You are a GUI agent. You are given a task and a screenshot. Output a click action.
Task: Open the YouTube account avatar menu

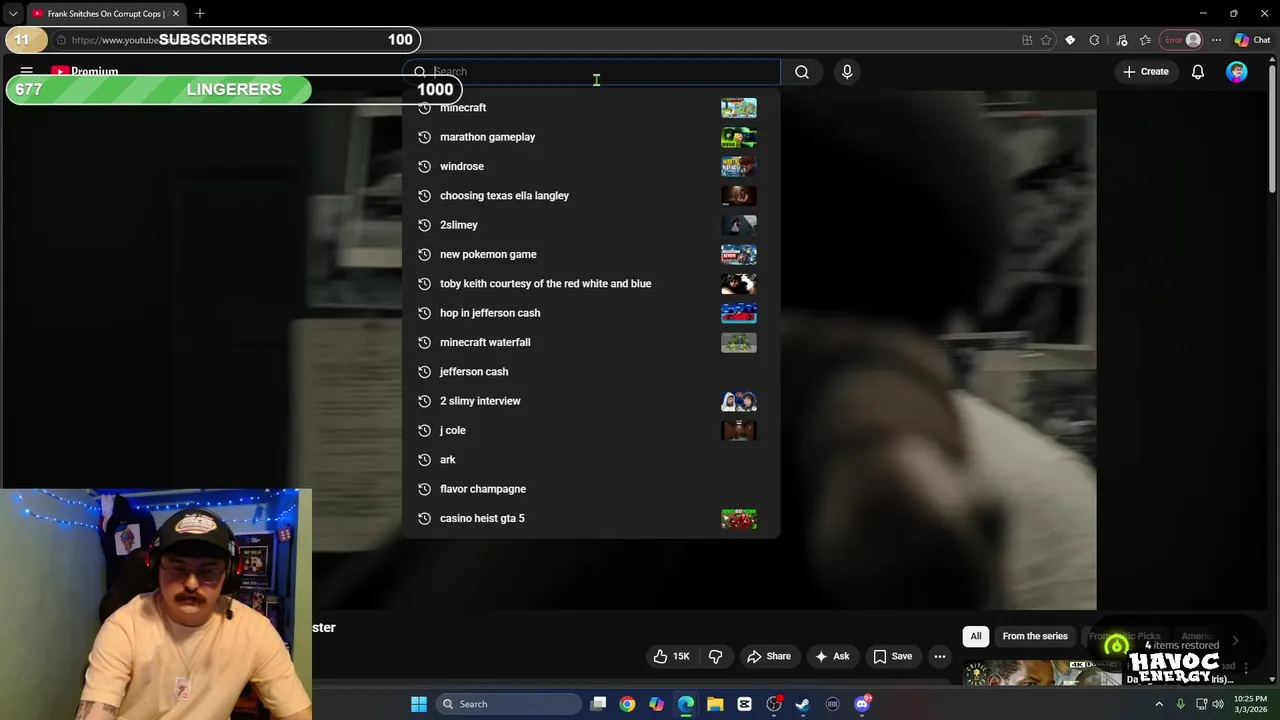tap(1237, 72)
